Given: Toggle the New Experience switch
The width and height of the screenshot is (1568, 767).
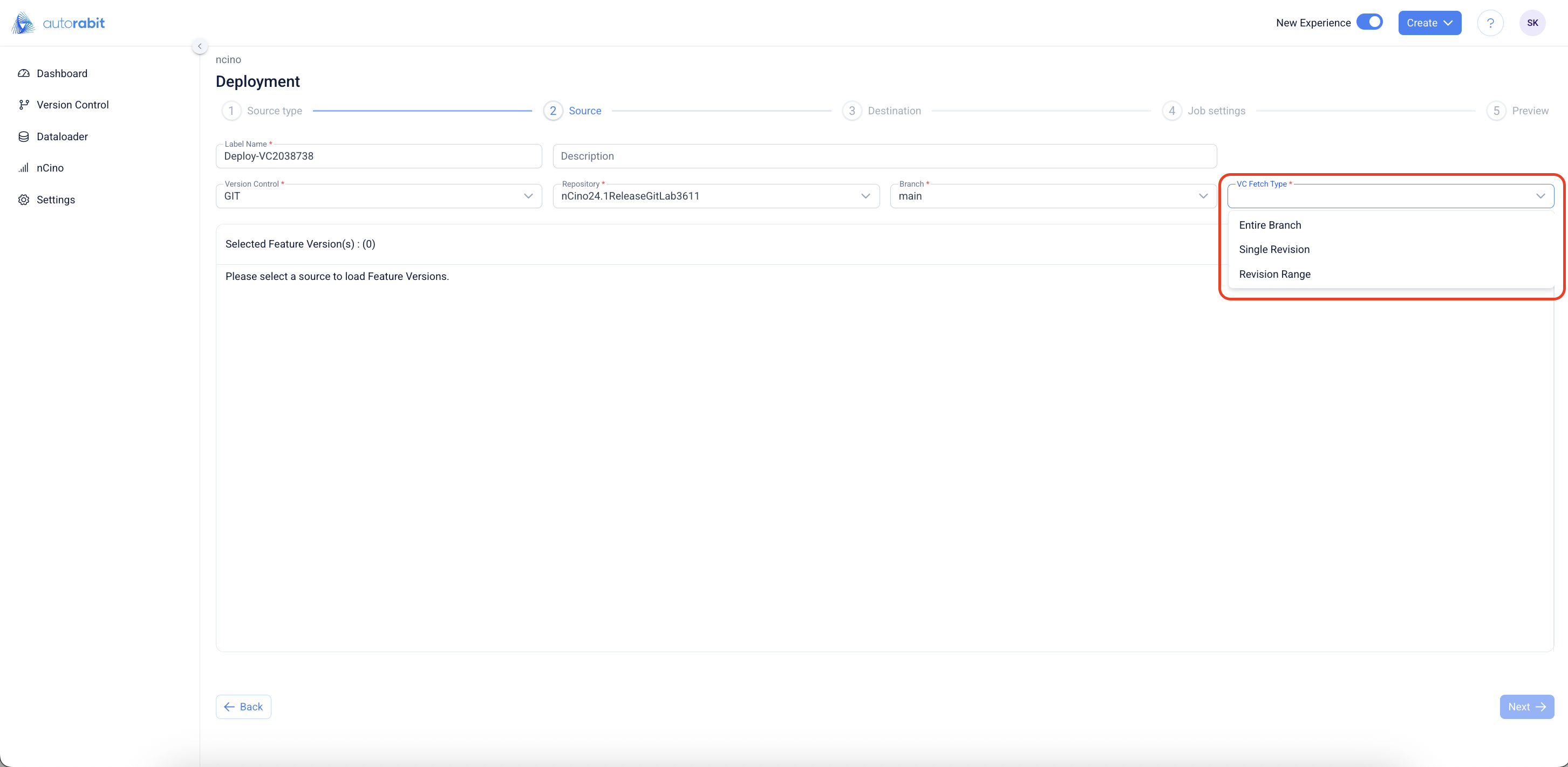Looking at the screenshot, I should (x=1369, y=22).
